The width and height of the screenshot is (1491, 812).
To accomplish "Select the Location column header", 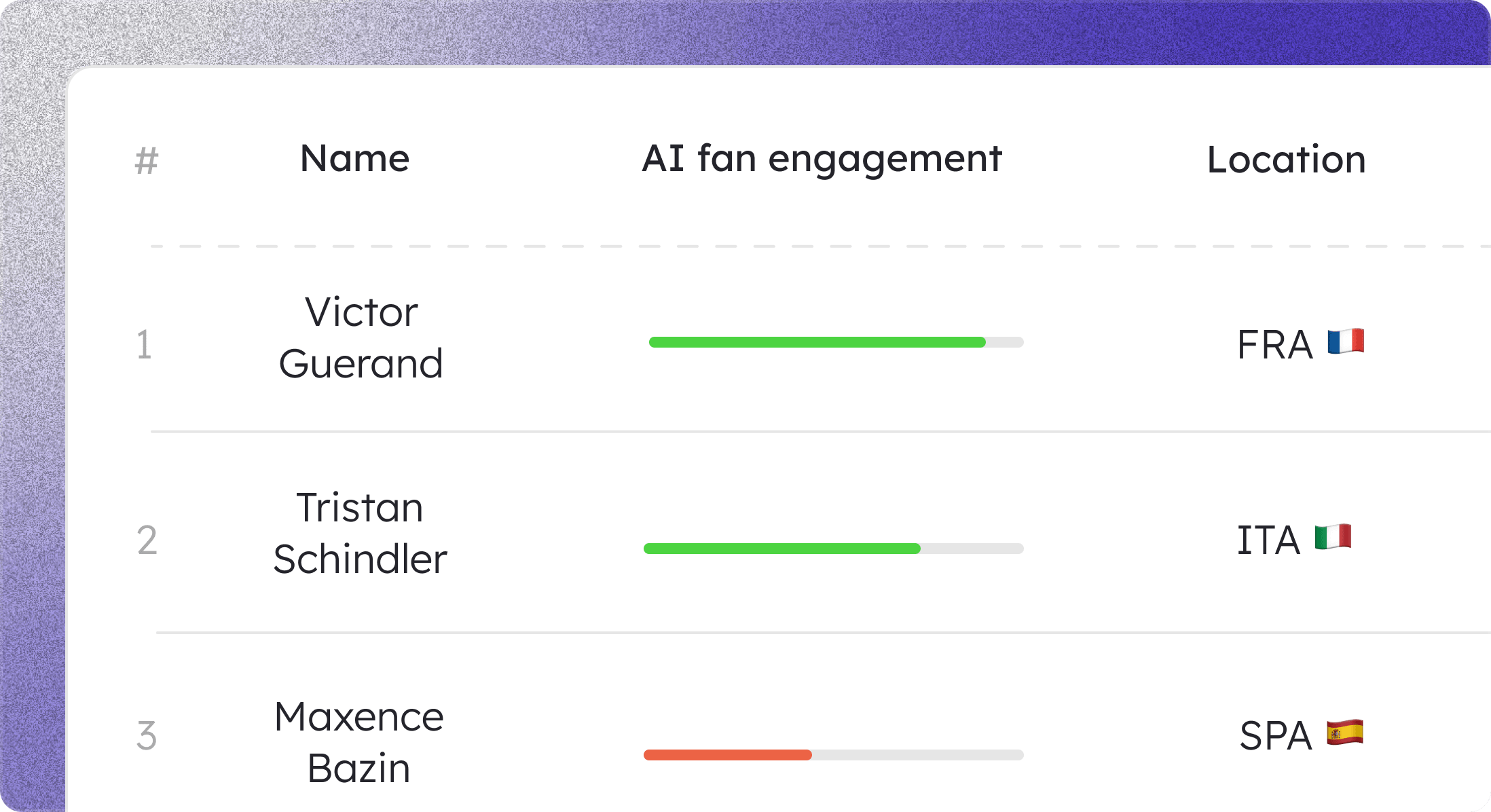I will [x=1286, y=160].
